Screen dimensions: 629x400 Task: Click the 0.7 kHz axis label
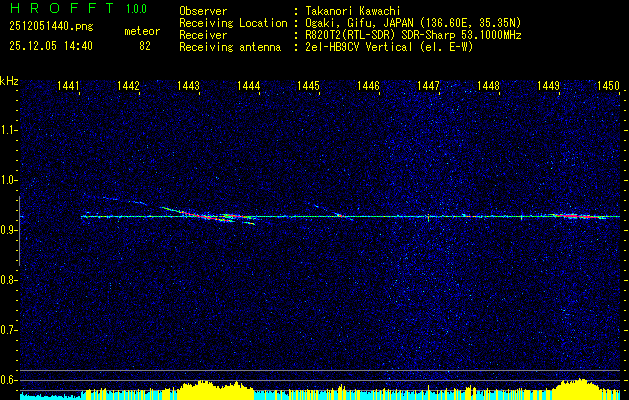[x=8, y=330]
